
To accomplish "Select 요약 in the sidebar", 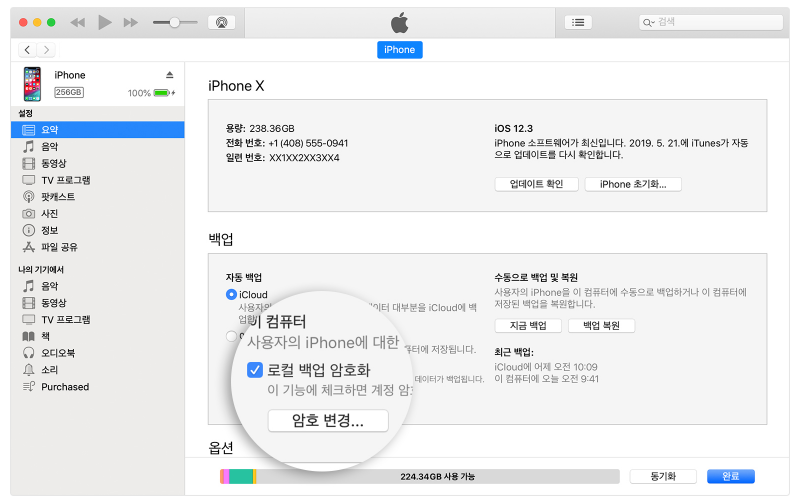I will point(98,130).
